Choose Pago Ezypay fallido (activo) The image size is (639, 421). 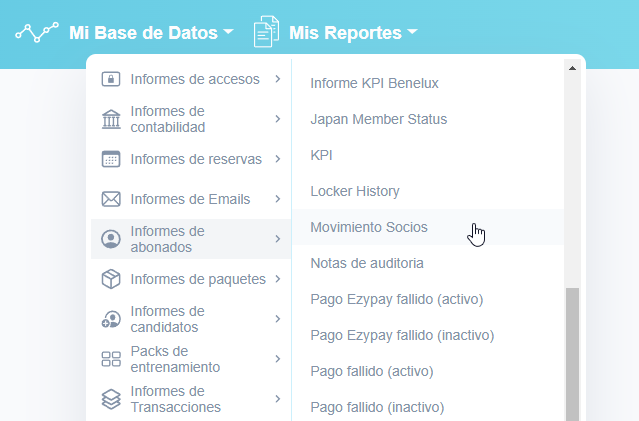pos(397,299)
